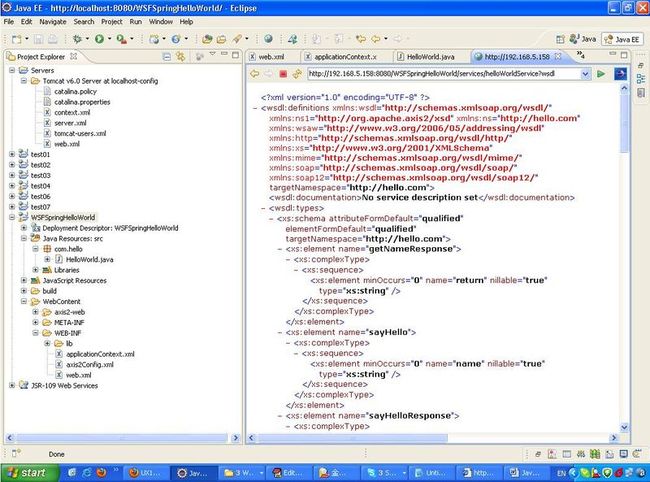Expand the Libraries node
Image resolution: width=650 pixels, height=482 pixels.
tap(35, 270)
